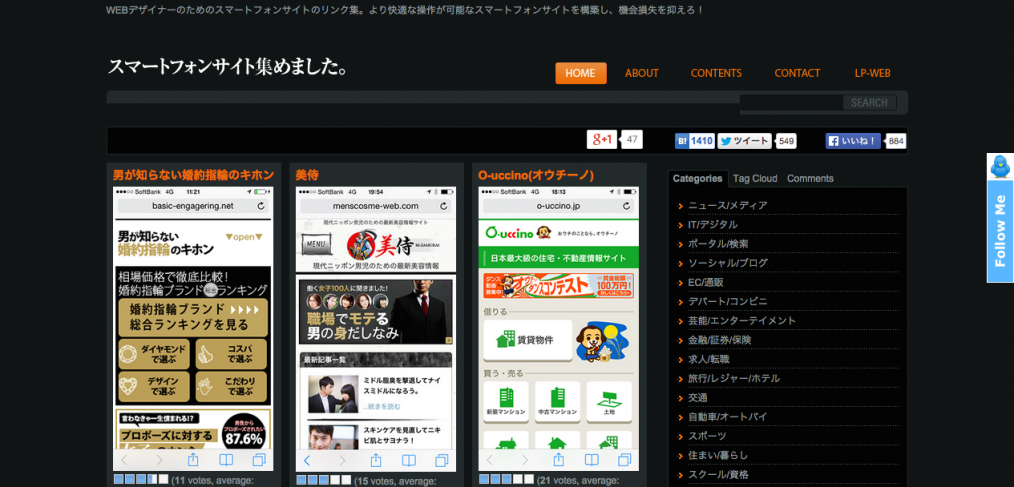Open the ABOUT menu item
Screen dimensions: 1014x487
[642, 73]
